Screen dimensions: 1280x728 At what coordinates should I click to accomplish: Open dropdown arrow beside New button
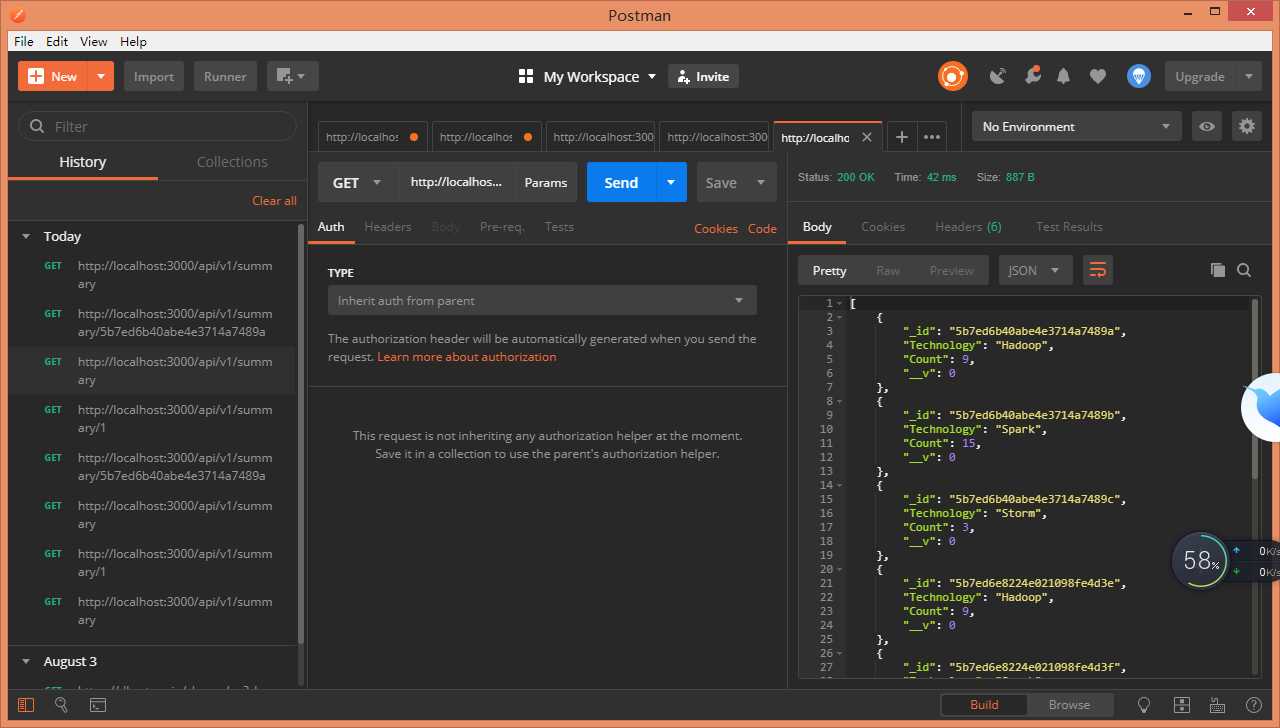[x=101, y=76]
